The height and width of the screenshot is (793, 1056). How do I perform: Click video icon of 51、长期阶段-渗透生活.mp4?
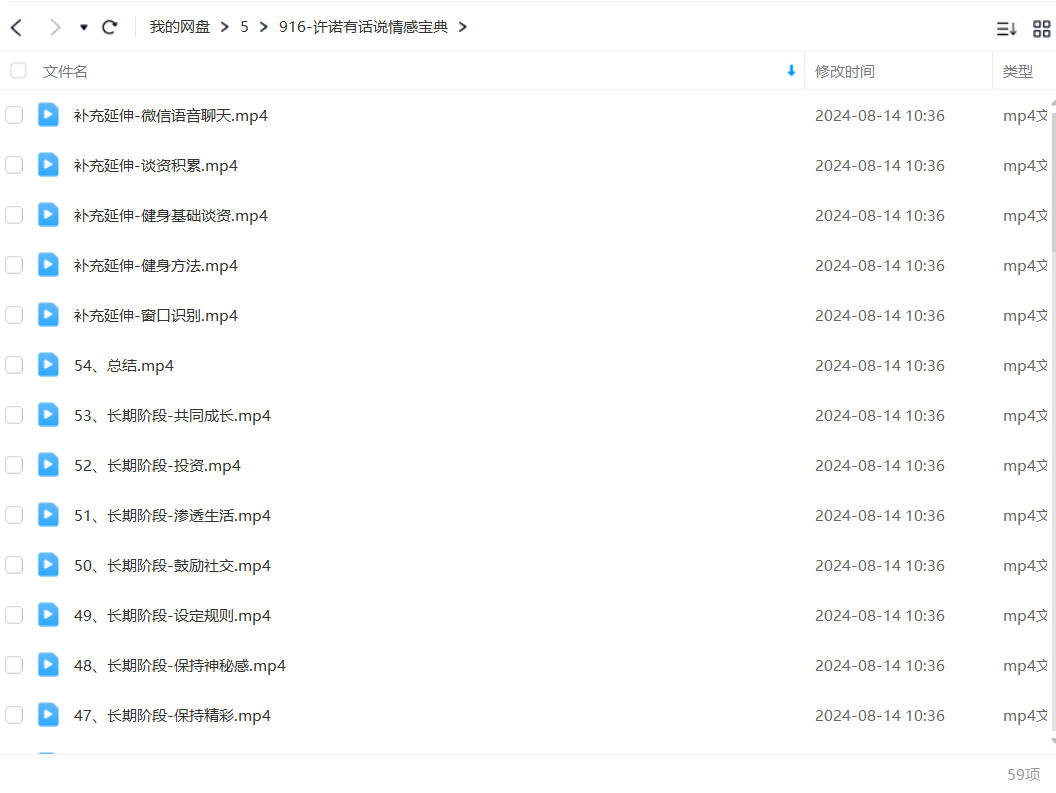48,515
